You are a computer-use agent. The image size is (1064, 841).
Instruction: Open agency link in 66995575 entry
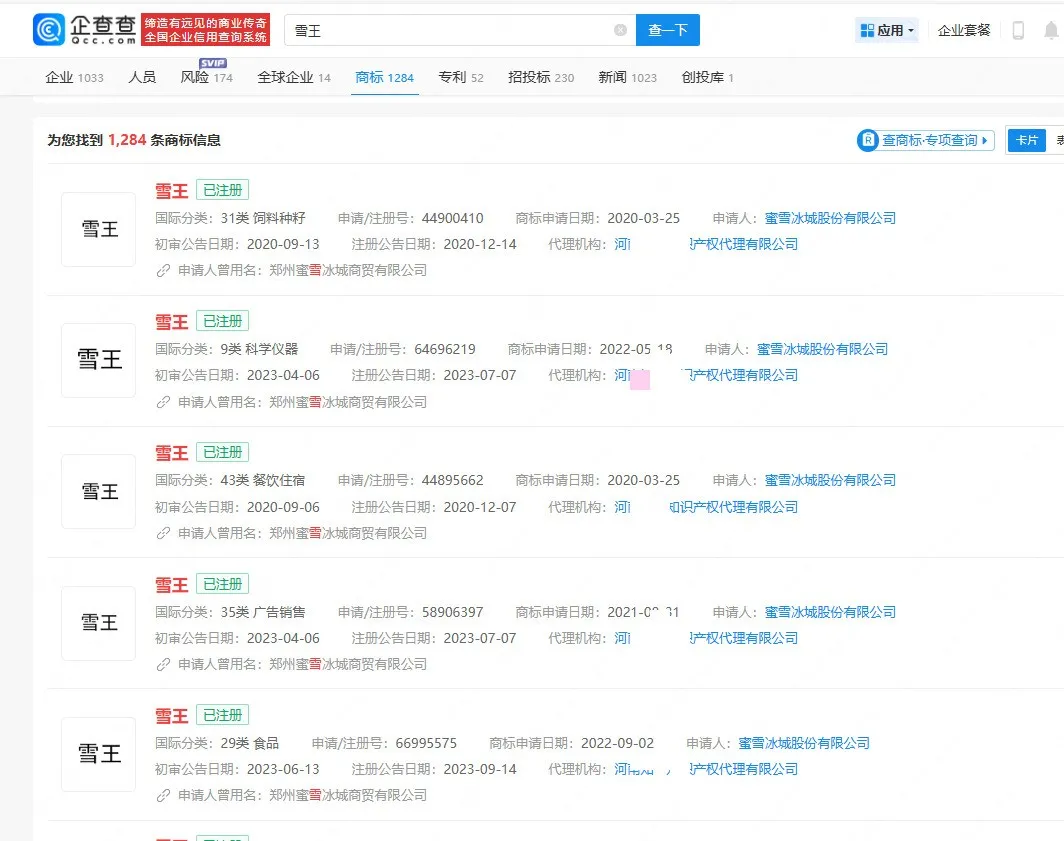(x=706, y=769)
